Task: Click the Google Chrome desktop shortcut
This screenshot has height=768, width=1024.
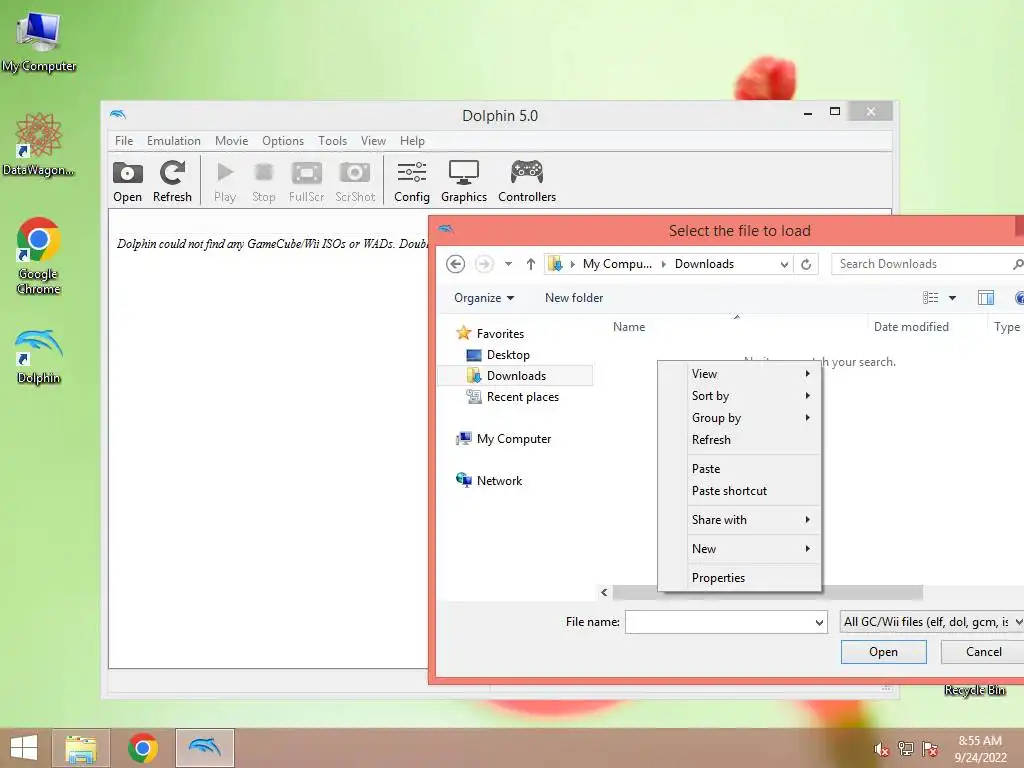Action: point(39,256)
